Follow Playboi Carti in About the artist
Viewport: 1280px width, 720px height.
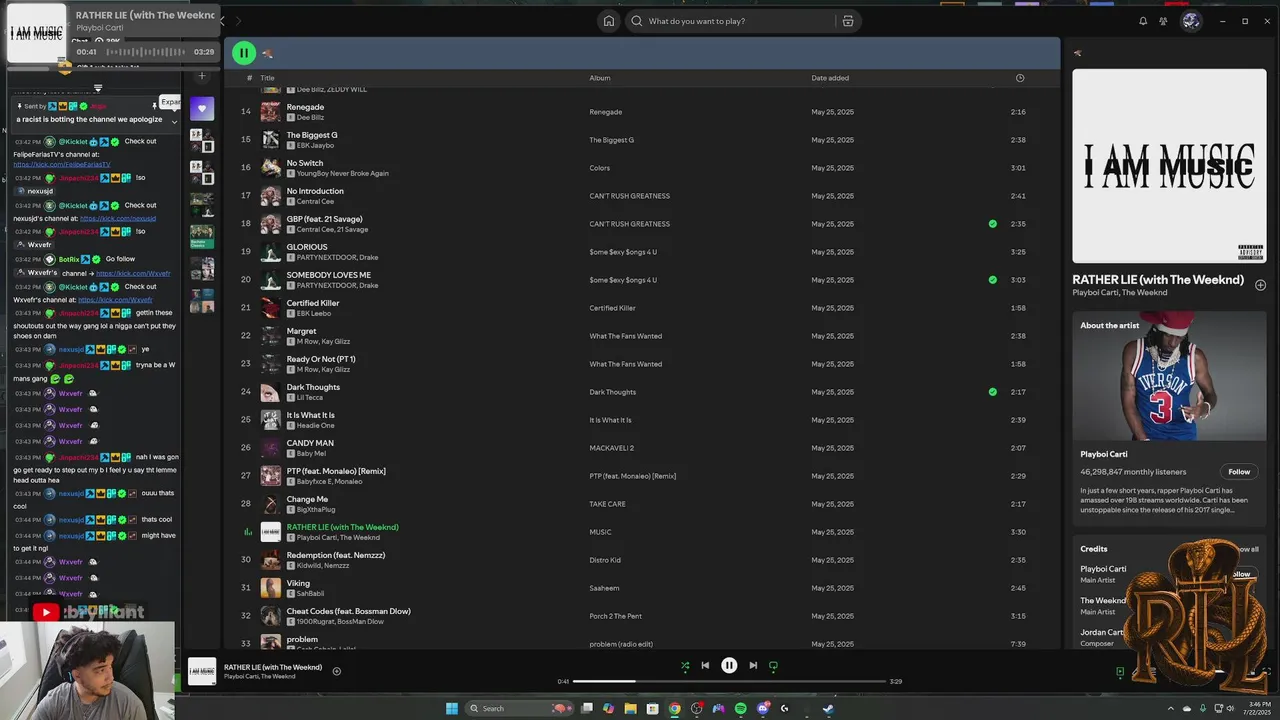coord(1239,472)
